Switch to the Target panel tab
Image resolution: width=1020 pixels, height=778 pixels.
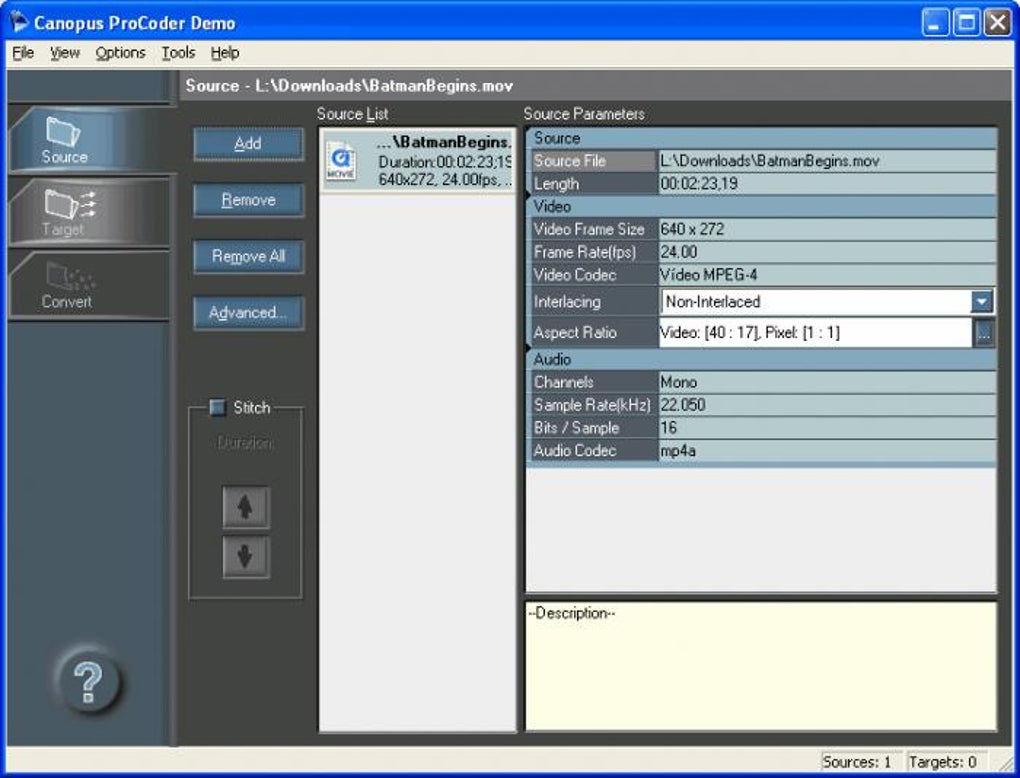click(88, 211)
